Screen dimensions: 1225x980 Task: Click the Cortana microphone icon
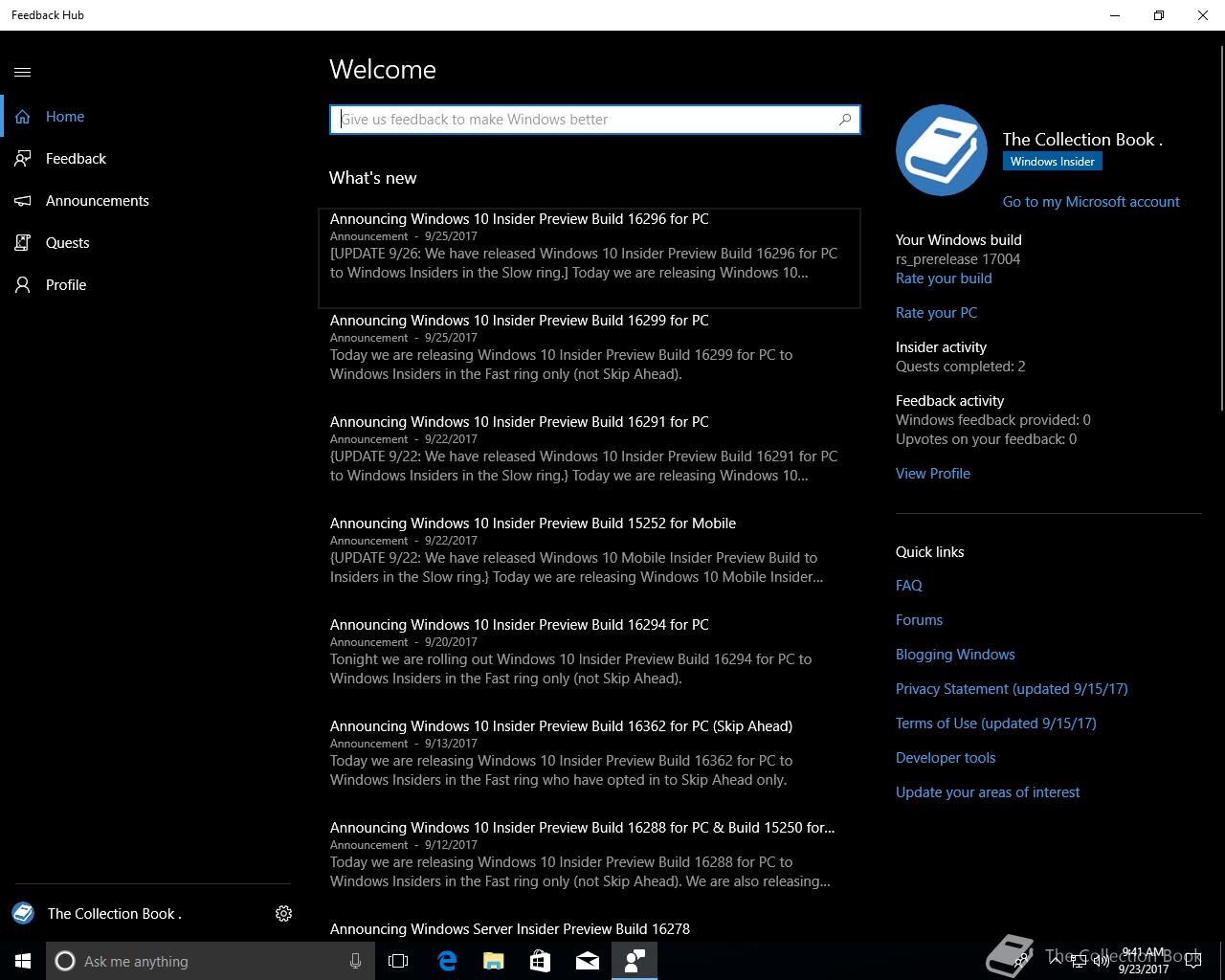[355, 961]
